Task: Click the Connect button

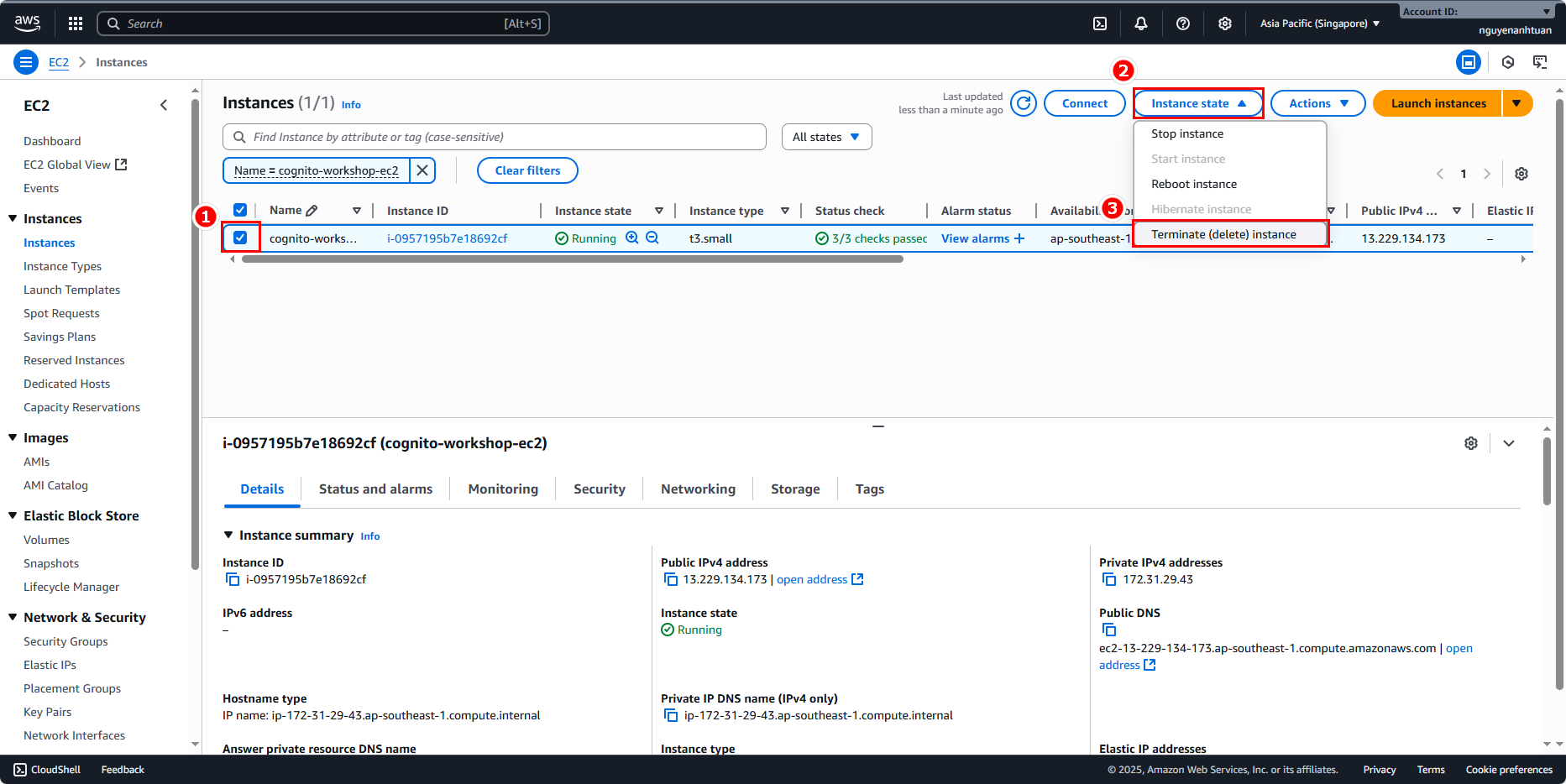Action: pyautogui.click(x=1084, y=103)
